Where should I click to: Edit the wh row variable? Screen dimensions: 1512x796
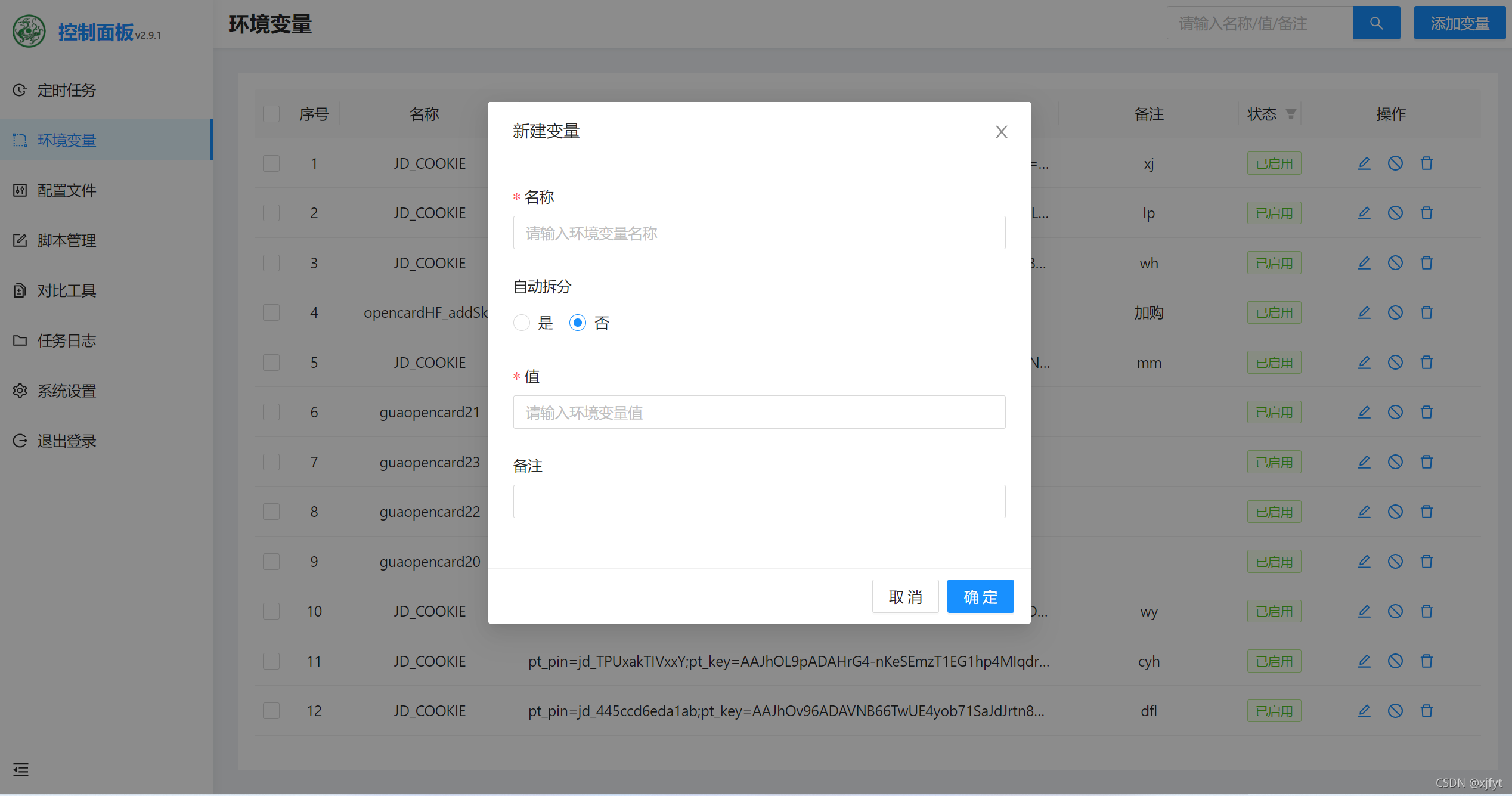click(1364, 263)
